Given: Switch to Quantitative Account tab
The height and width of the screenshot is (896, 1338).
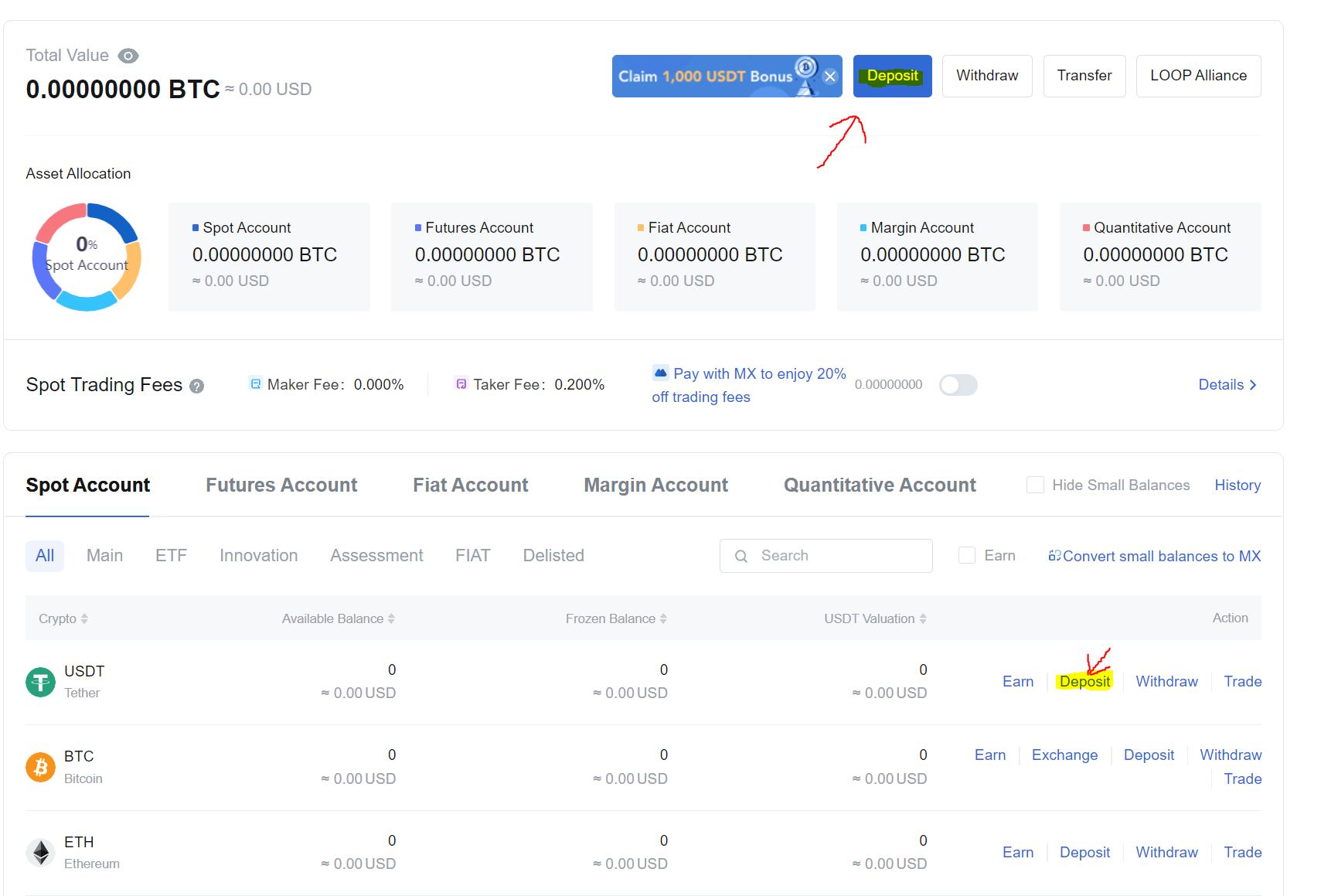Looking at the screenshot, I should (x=880, y=485).
